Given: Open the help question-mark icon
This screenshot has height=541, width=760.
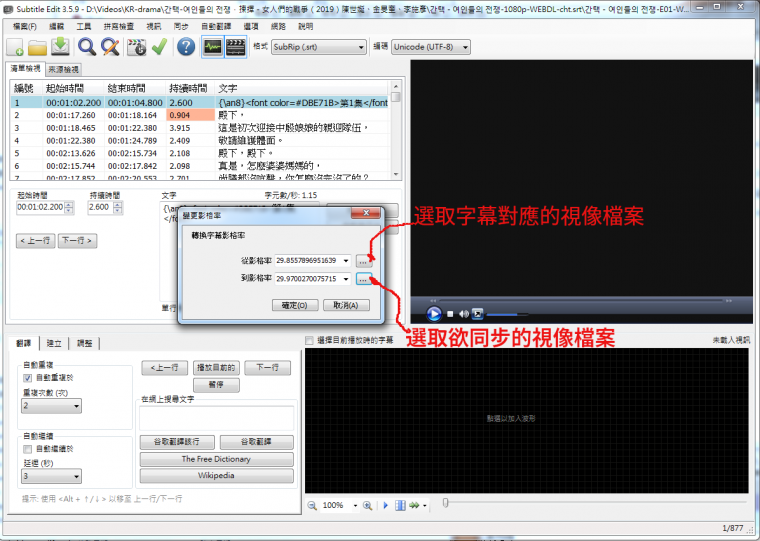Looking at the screenshot, I should click(x=186, y=47).
